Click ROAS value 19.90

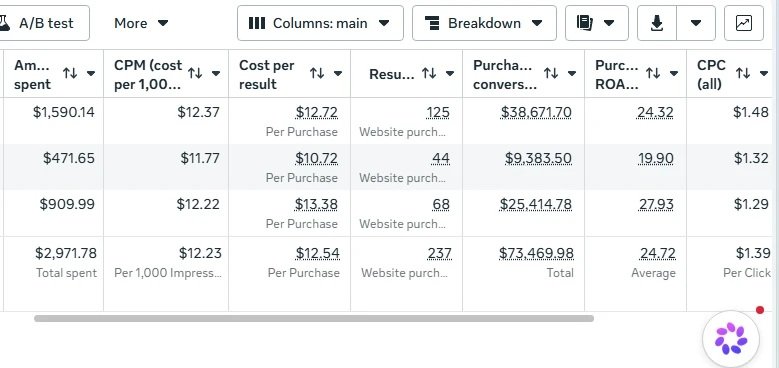click(x=656, y=158)
